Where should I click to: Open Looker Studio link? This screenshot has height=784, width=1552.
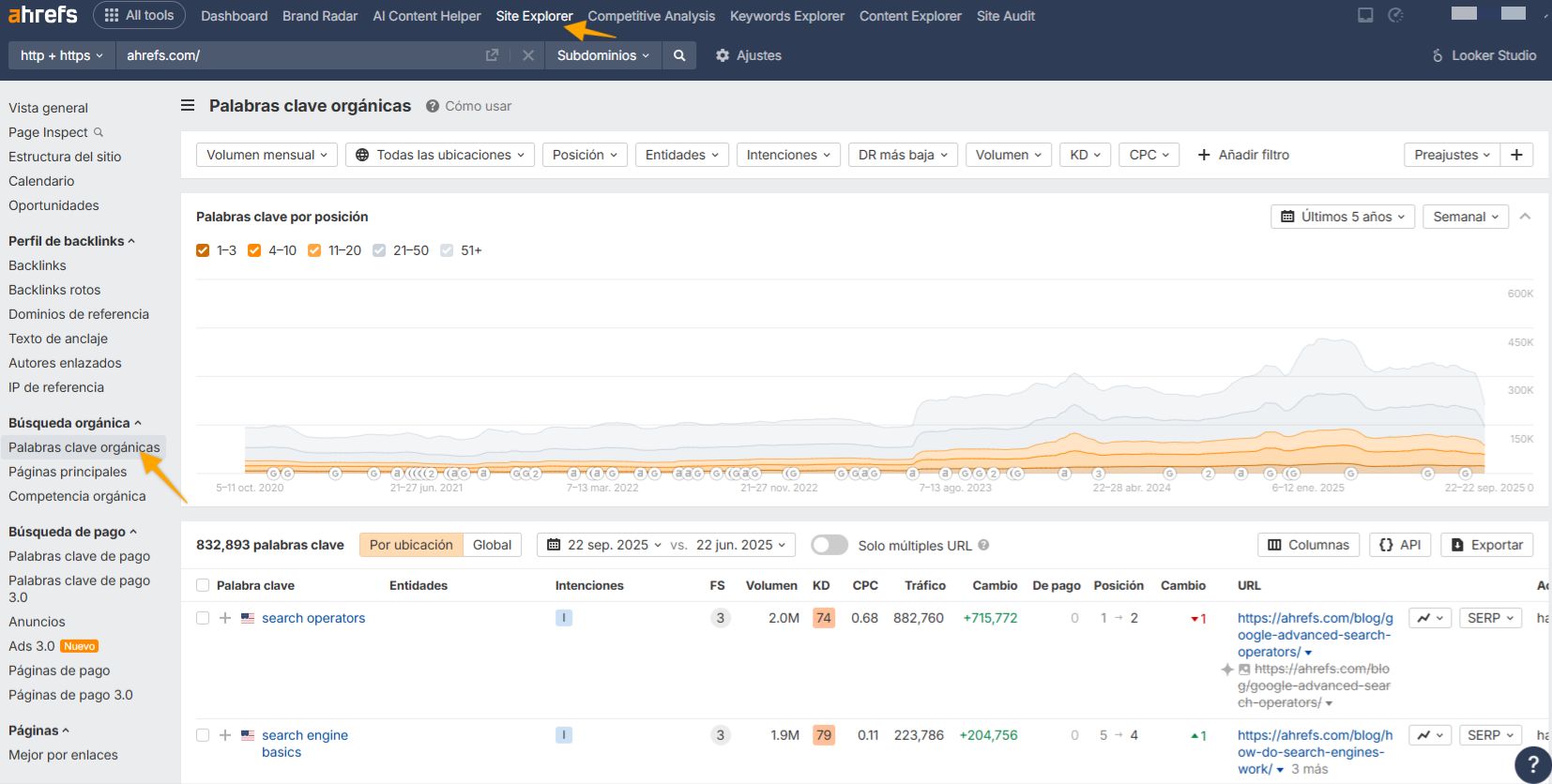point(1484,55)
